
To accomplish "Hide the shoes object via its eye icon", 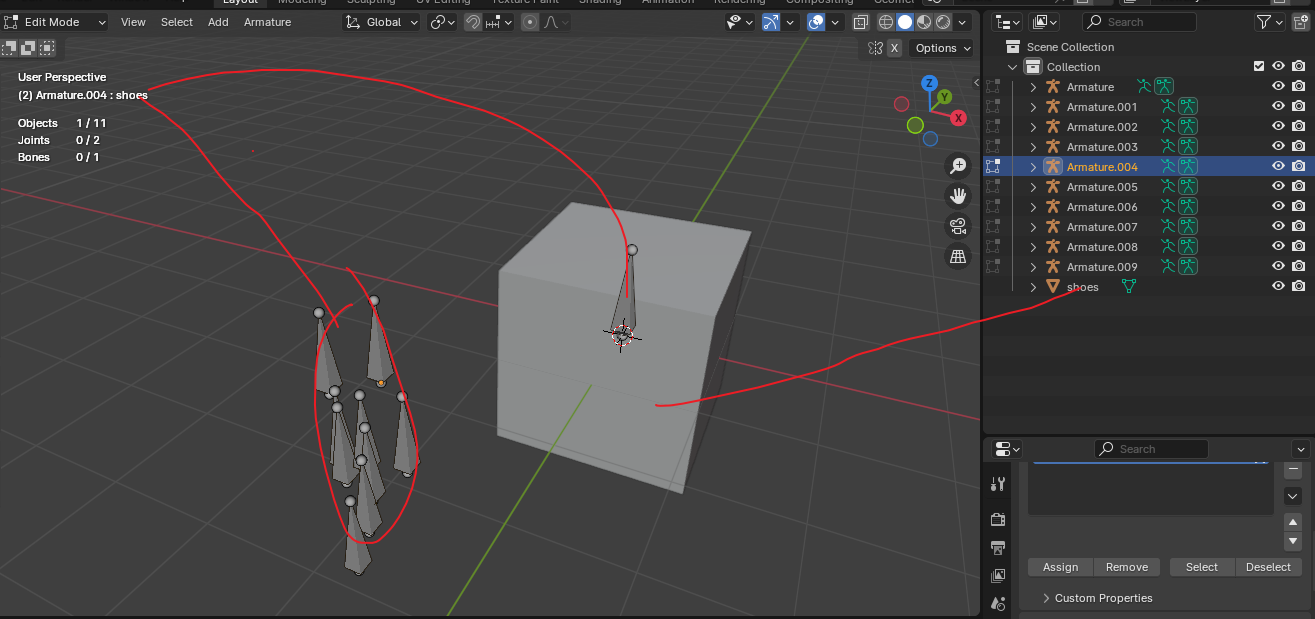I will [x=1278, y=287].
